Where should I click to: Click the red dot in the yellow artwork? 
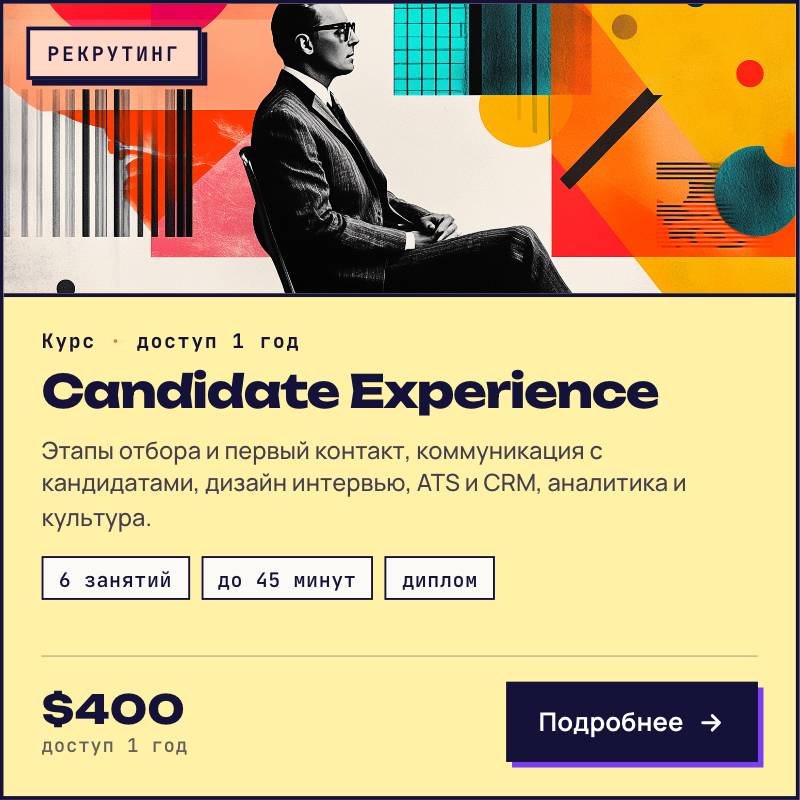pyautogui.click(x=749, y=73)
